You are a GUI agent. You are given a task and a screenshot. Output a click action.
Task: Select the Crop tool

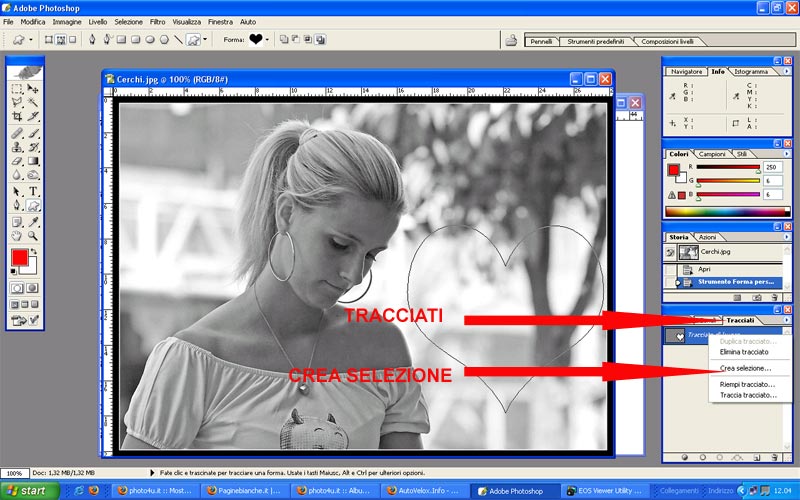click(x=17, y=116)
